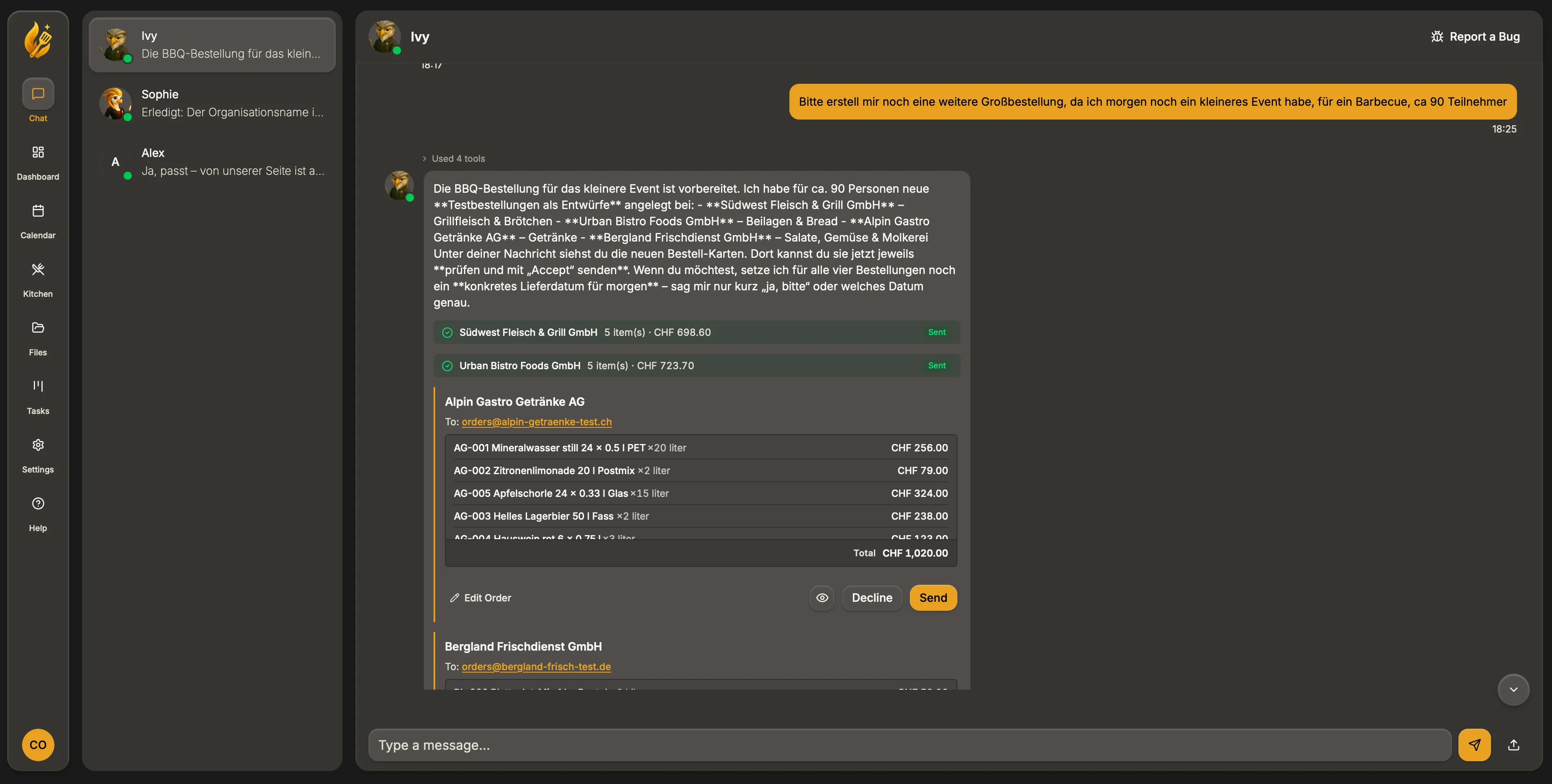Go to the Kitchen section
Viewport: 1552px width, 784px height.
38,279
